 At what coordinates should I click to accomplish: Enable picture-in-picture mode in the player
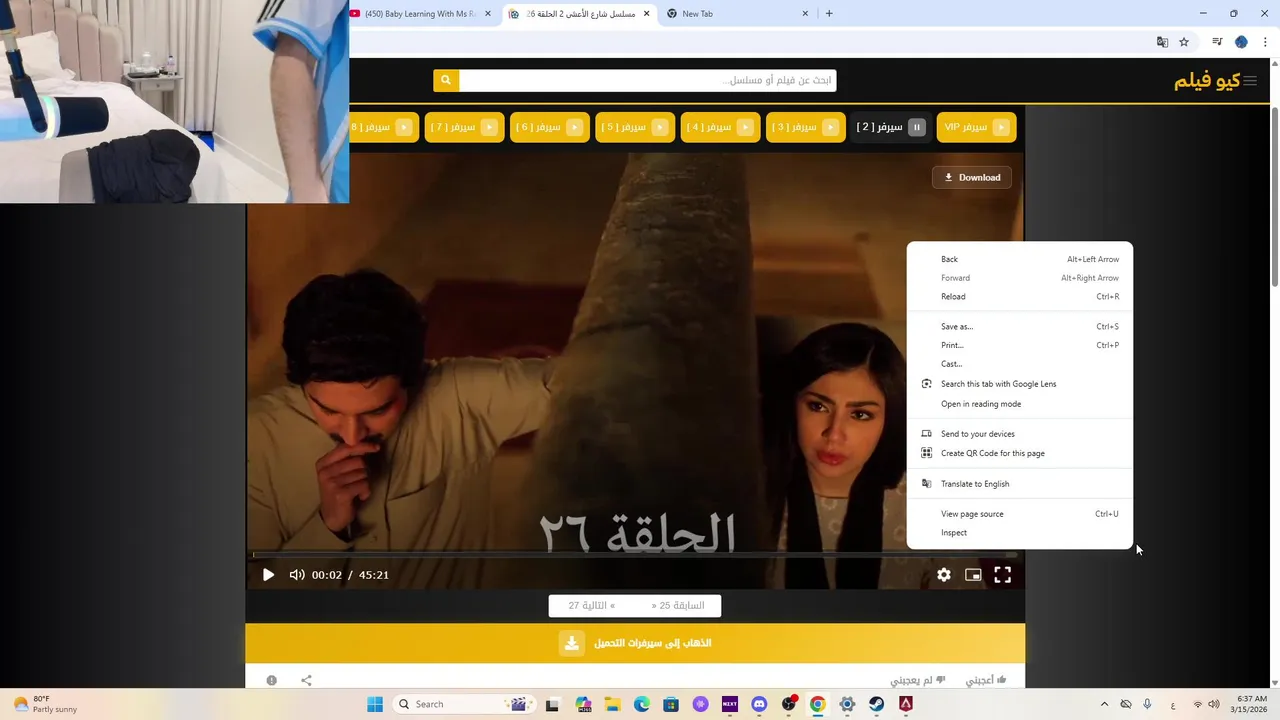tap(973, 575)
